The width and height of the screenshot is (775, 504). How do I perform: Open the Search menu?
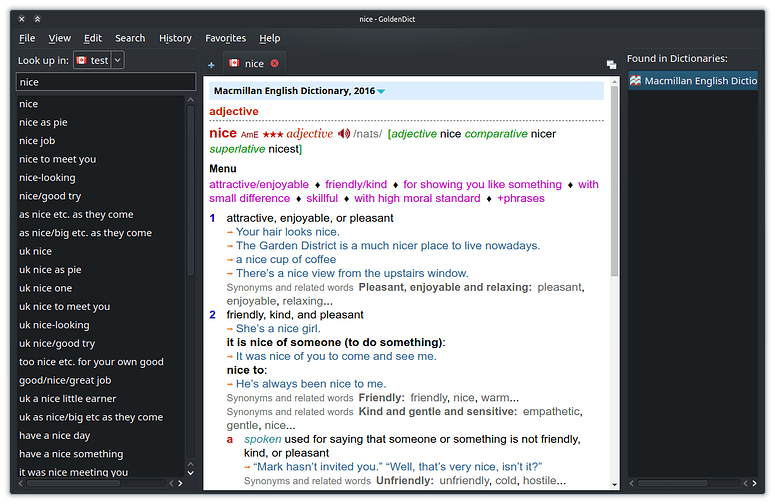(130, 38)
